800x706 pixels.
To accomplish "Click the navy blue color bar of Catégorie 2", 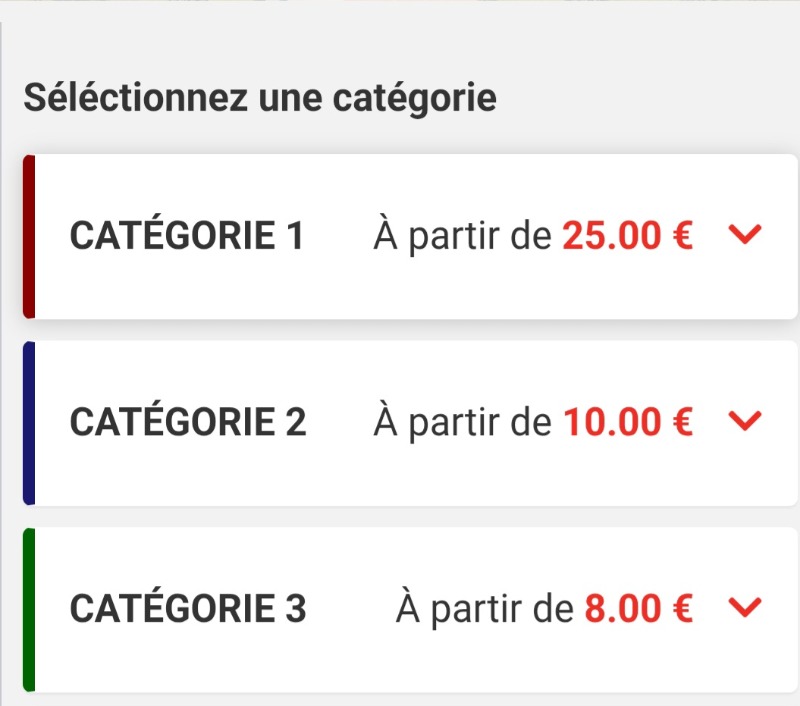I will 29,423.
